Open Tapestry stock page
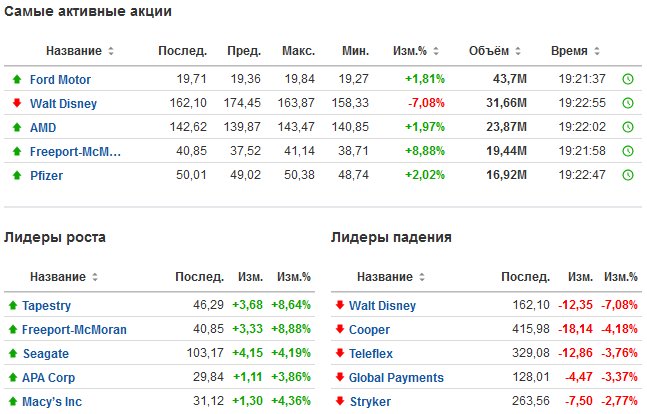The image size is (647, 414). pos(46,305)
